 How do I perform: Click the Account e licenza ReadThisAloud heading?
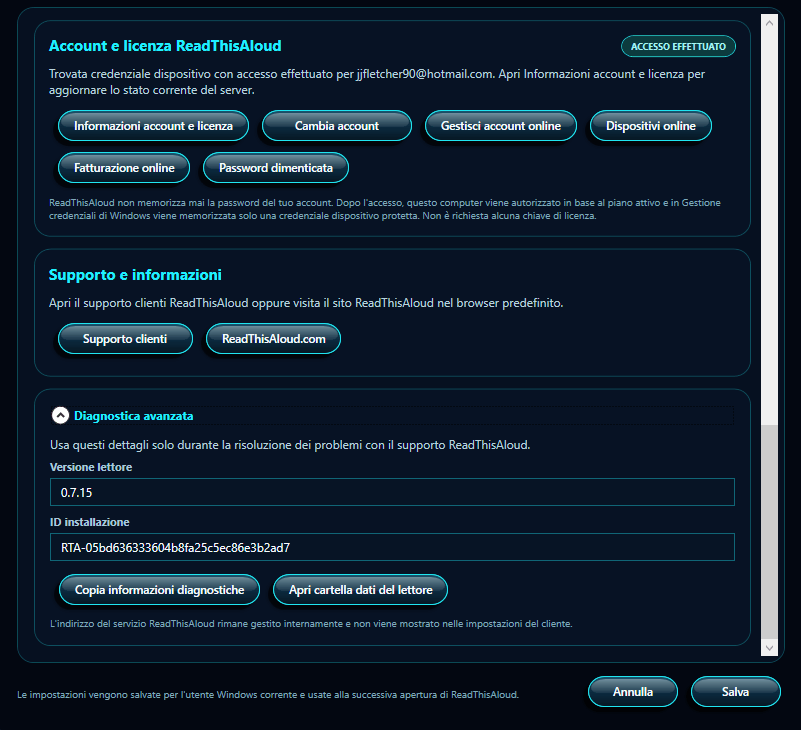point(165,46)
